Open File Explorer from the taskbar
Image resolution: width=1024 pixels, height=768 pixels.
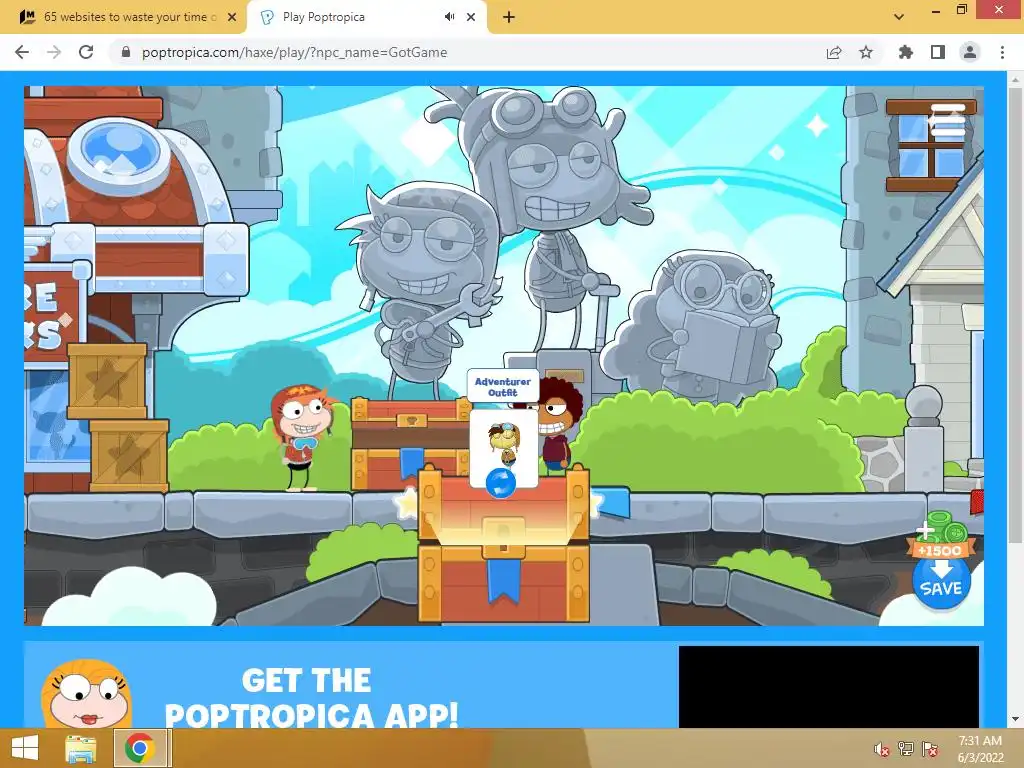pos(81,748)
